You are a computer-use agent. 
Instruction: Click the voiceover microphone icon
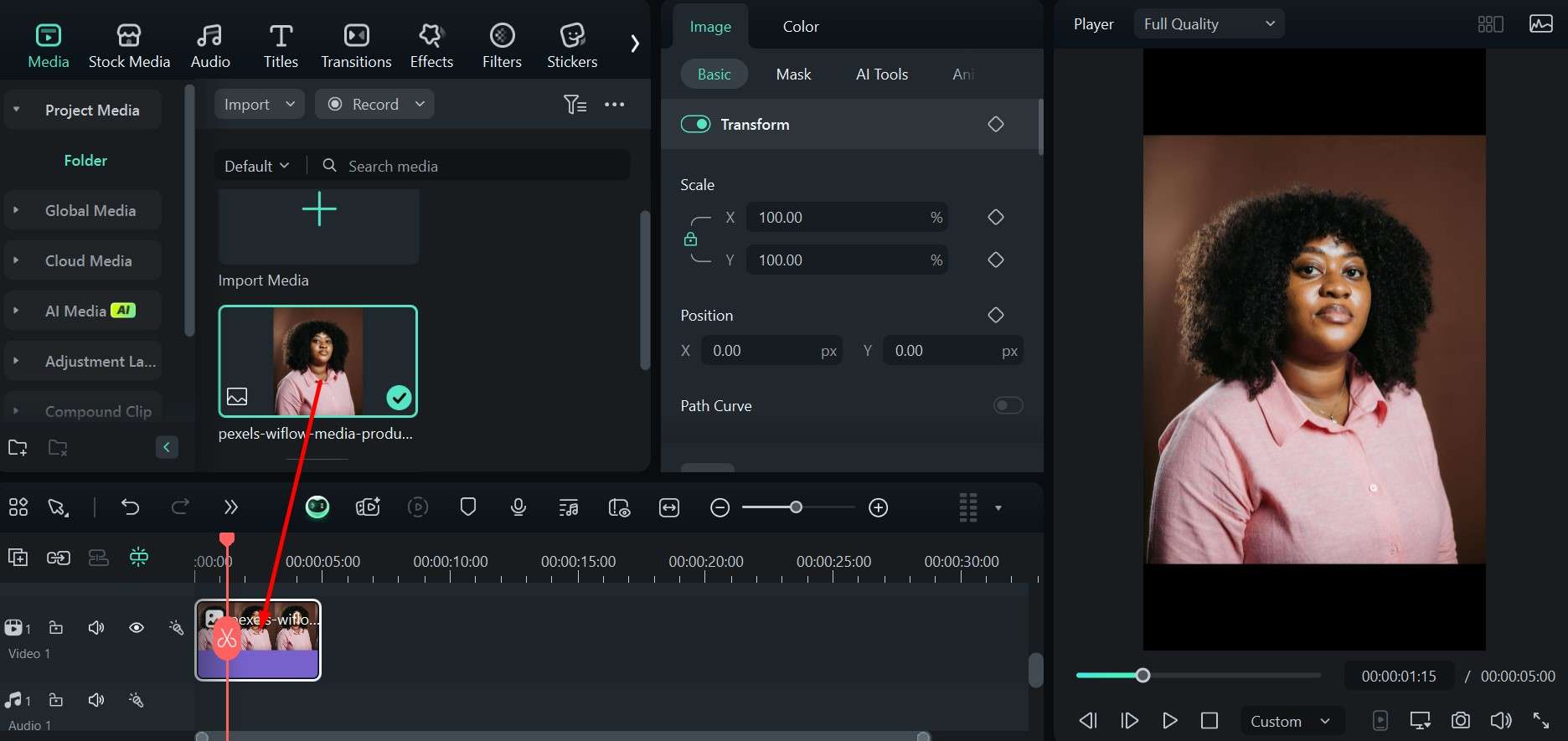tap(518, 507)
